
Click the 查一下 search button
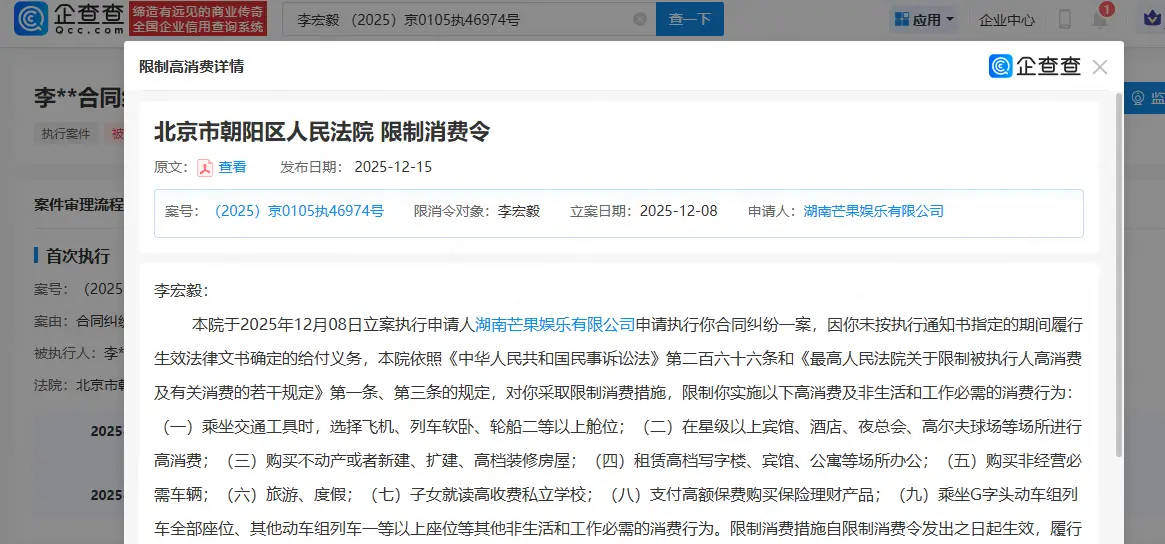pyautogui.click(x=689, y=19)
